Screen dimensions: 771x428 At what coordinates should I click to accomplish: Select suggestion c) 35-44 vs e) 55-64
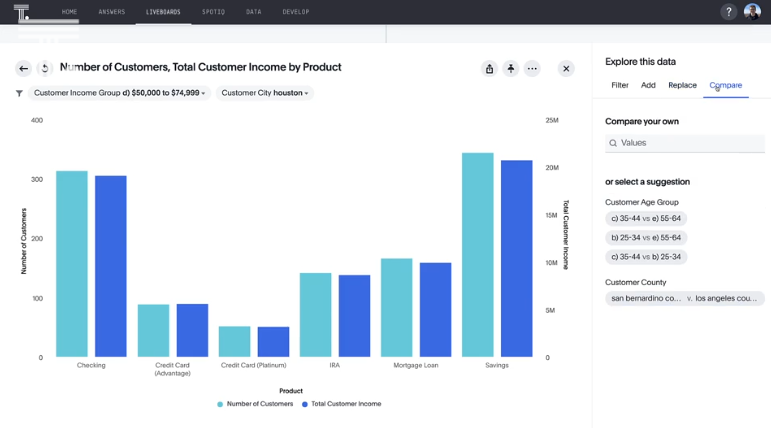(646, 218)
